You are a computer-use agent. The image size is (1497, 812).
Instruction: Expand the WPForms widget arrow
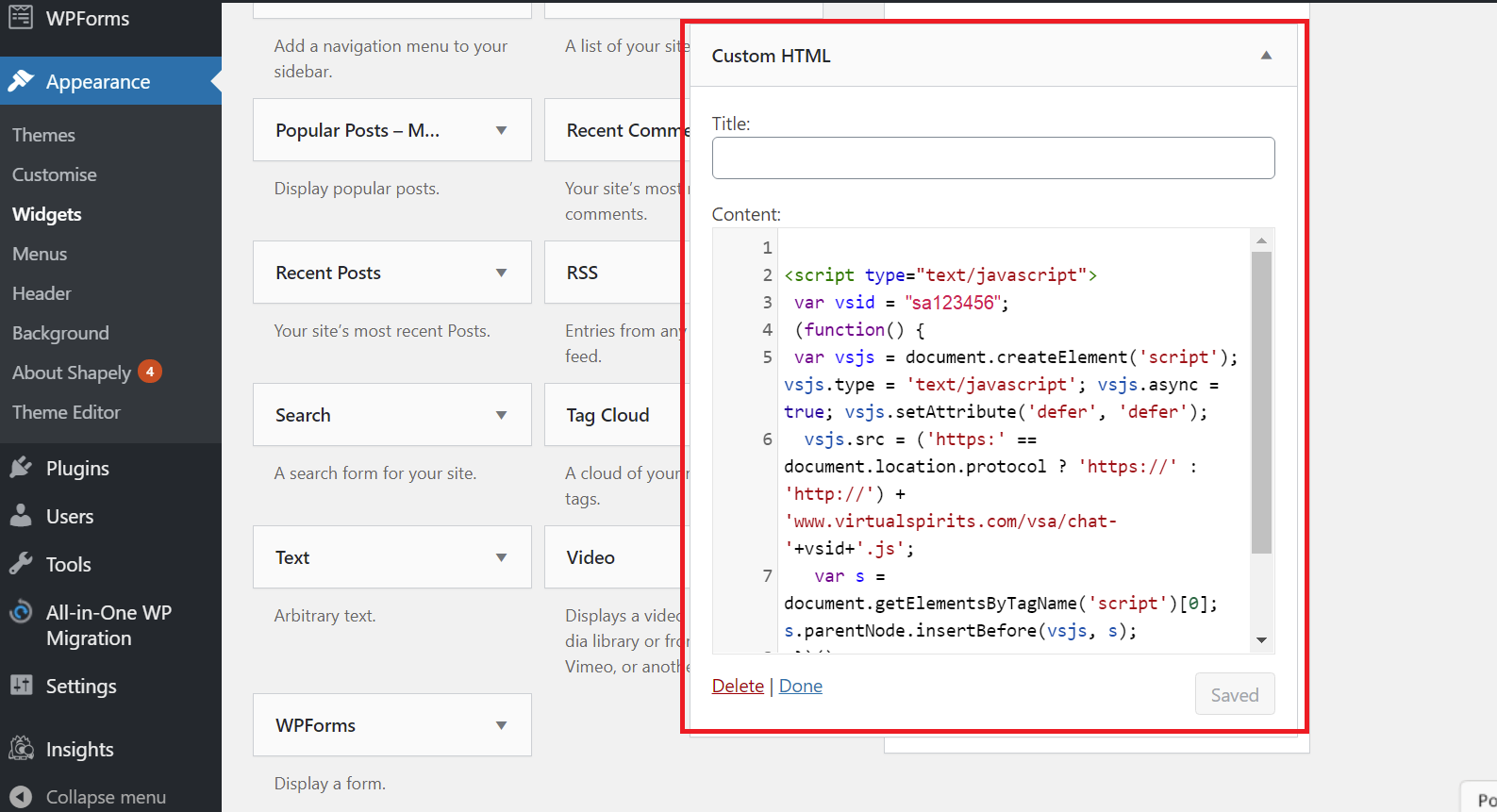tap(502, 725)
